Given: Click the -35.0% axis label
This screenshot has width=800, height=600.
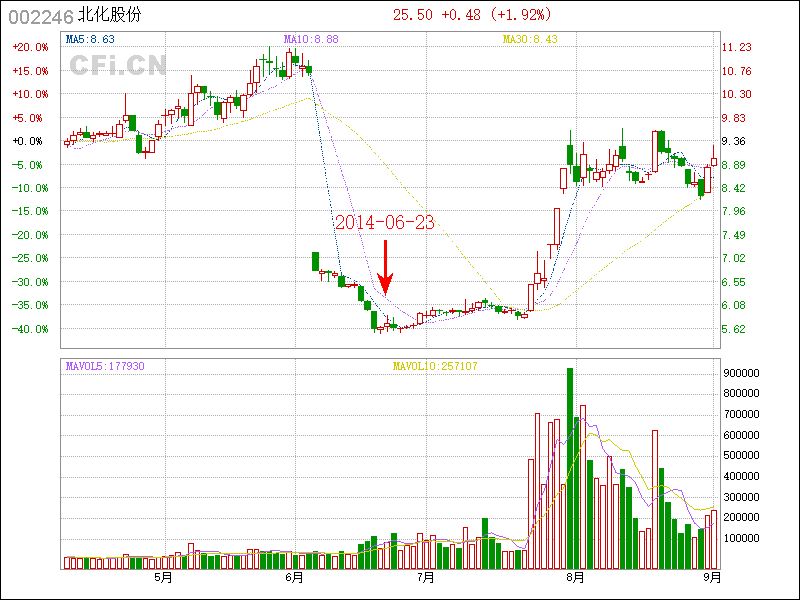Looking at the screenshot, I should (31, 305).
